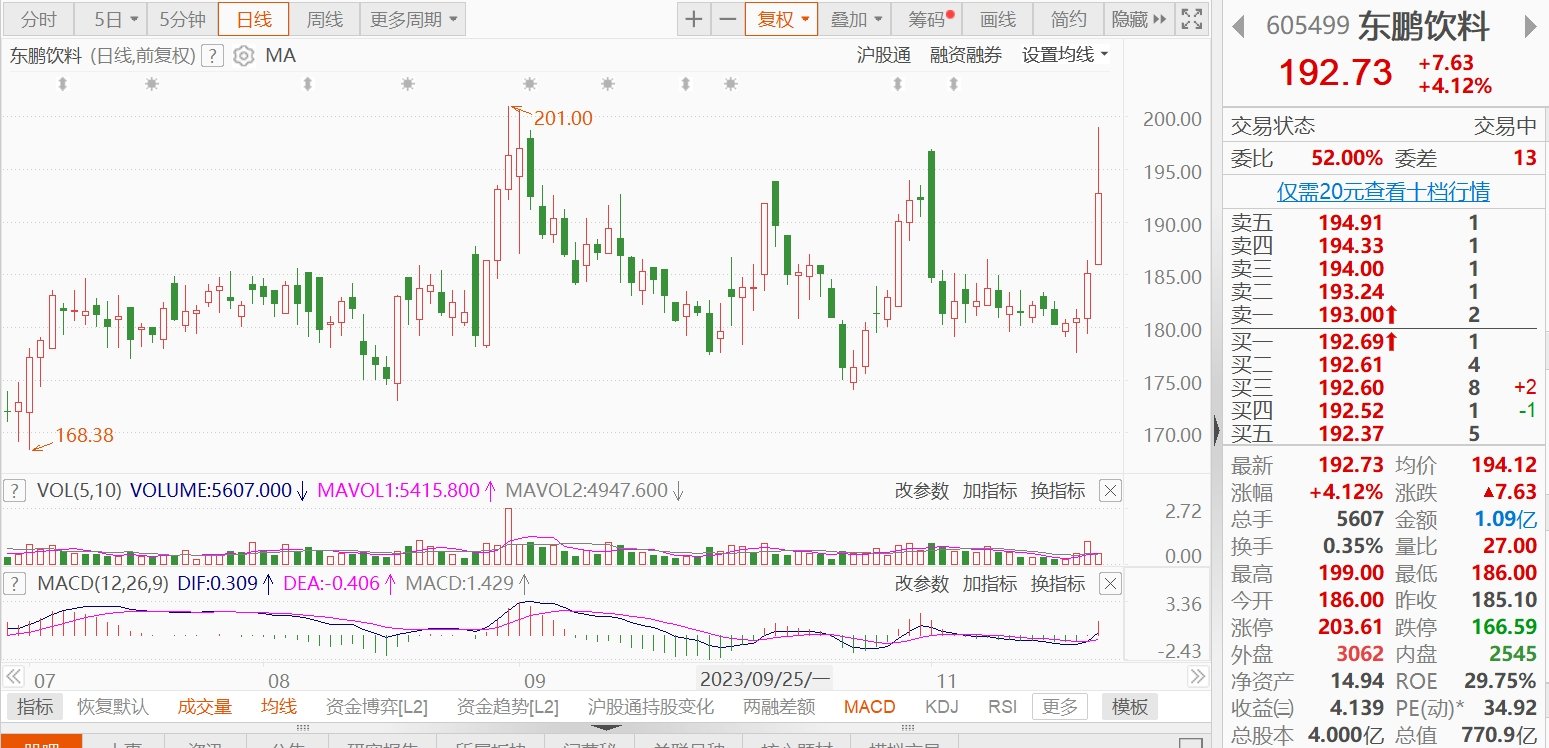Viewport: 1549px width, 748px height.
Task: Click 简约 view button
Action: pyautogui.click(x=1068, y=19)
